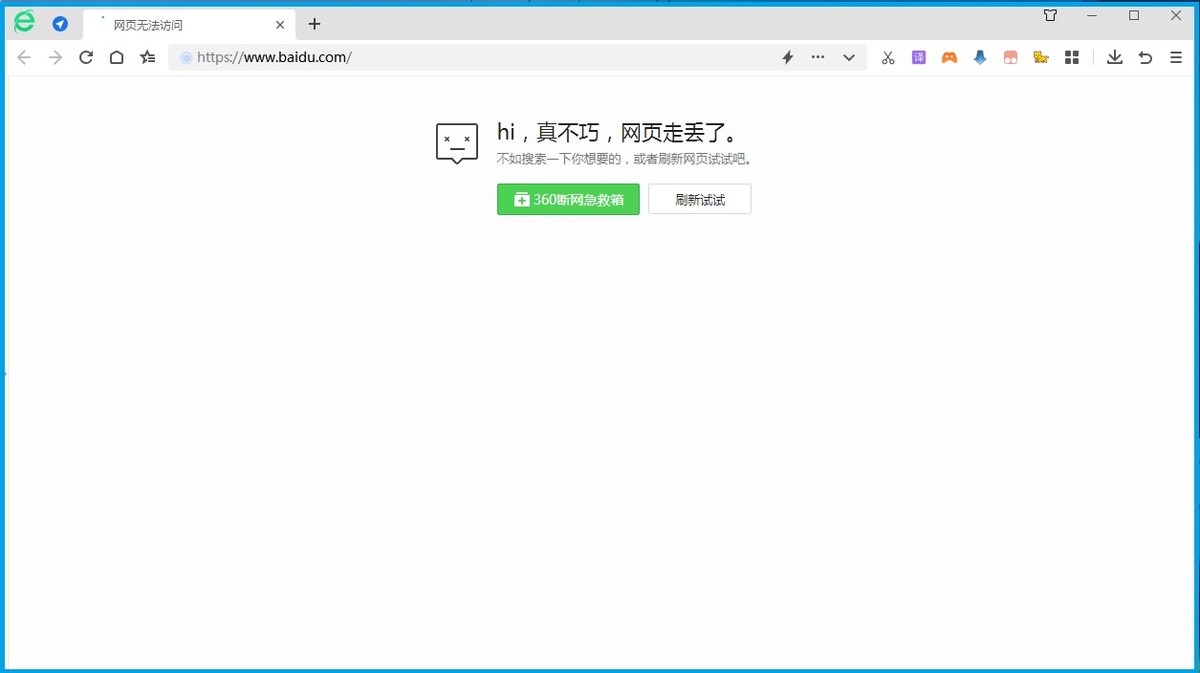Toggle the lightning speed mode icon
Image resolution: width=1200 pixels, height=673 pixels.
[787, 58]
